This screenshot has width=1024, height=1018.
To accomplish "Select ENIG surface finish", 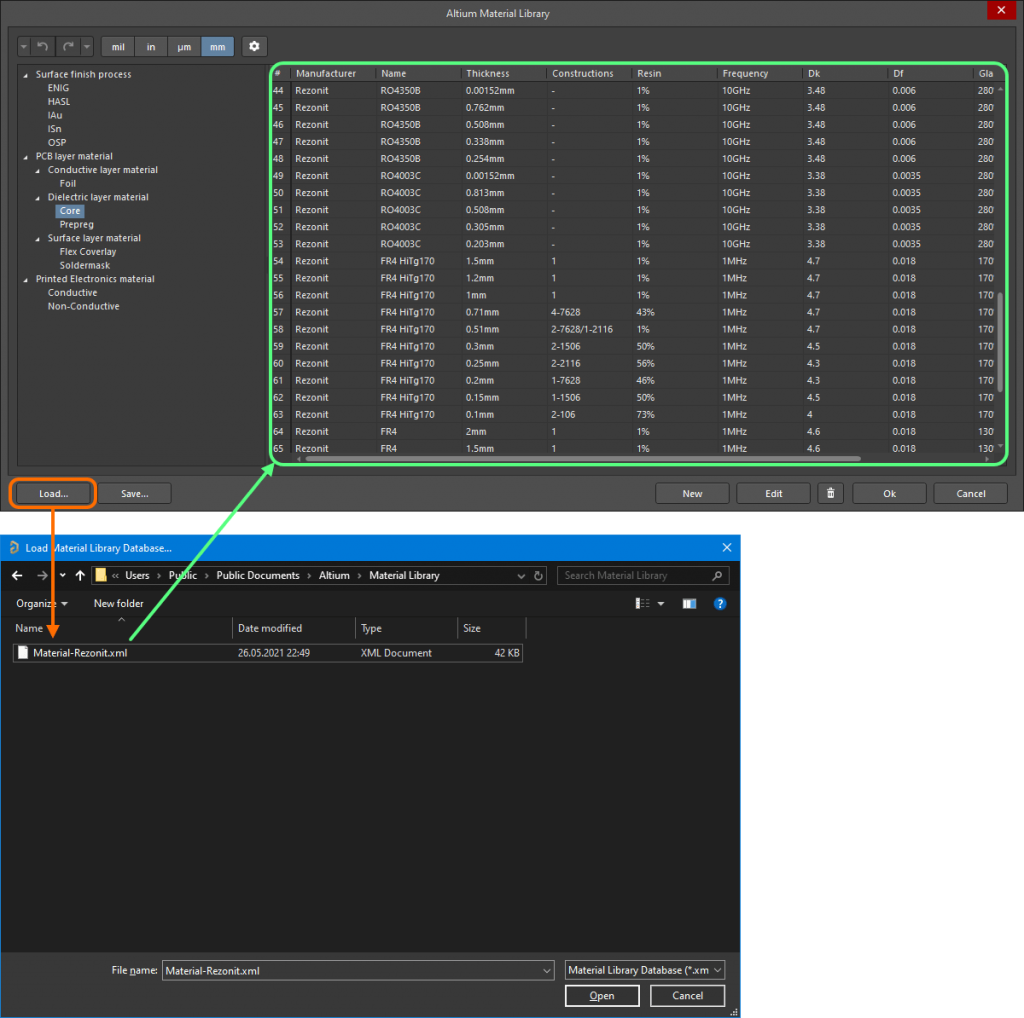I will point(58,87).
